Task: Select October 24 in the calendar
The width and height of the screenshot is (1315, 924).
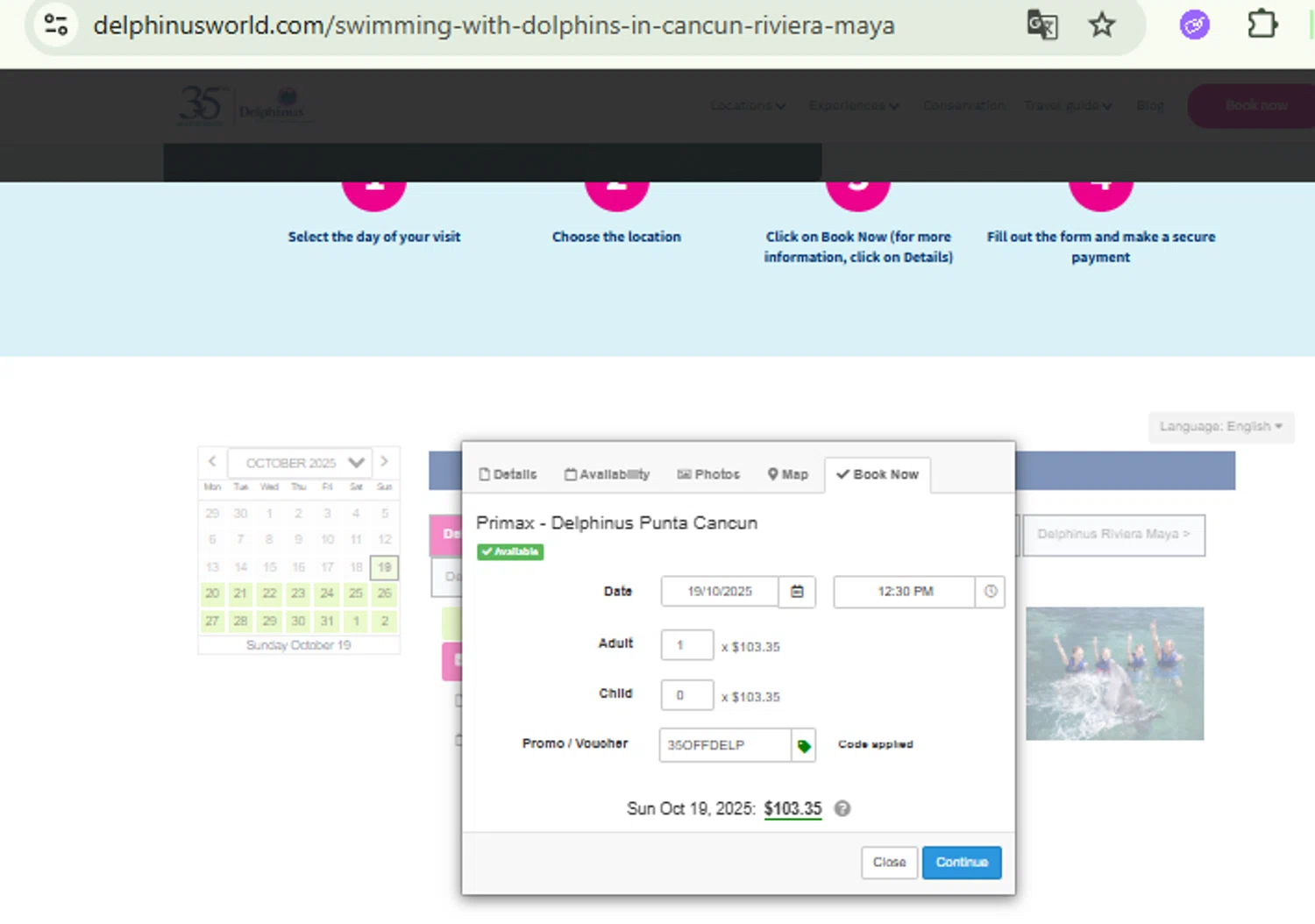Action: tap(327, 593)
